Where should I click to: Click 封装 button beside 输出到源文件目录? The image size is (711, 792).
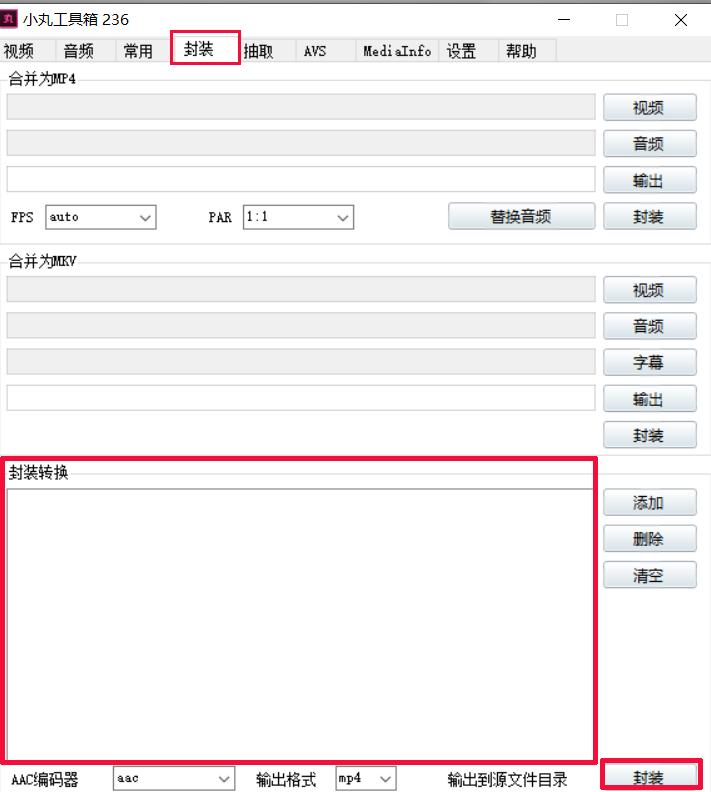tap(651, 776)
